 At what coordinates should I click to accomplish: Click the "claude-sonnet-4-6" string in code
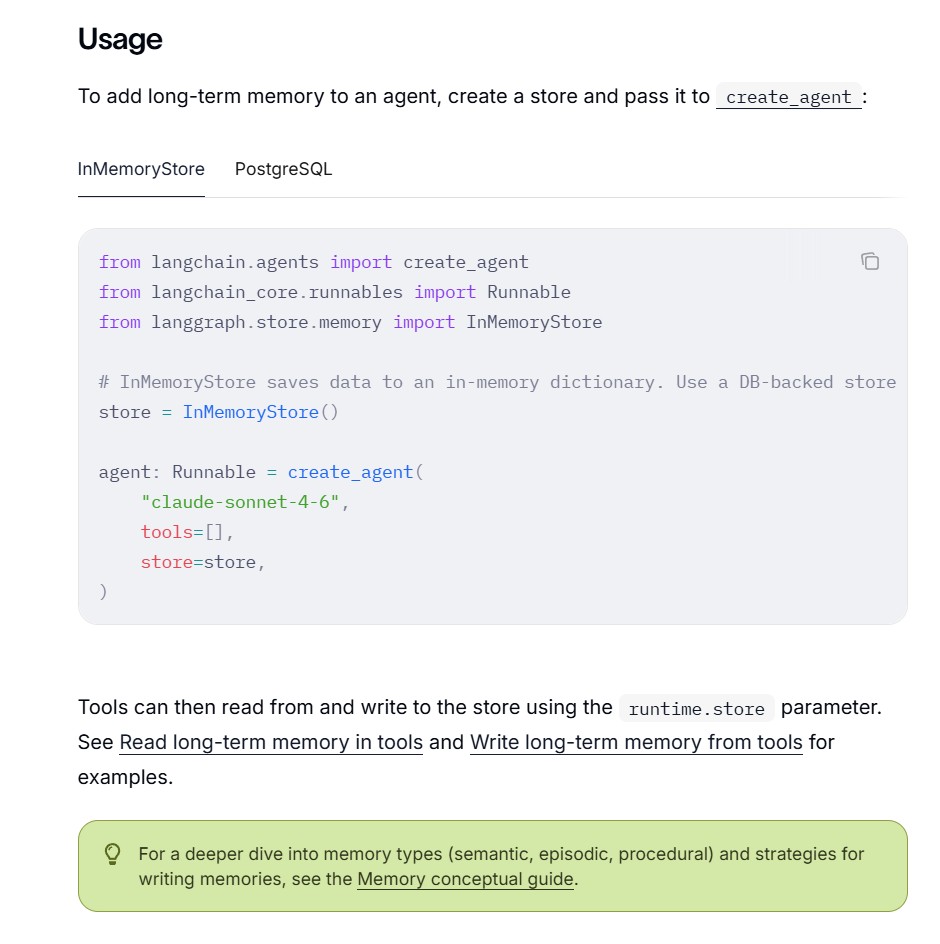point(240,502)
